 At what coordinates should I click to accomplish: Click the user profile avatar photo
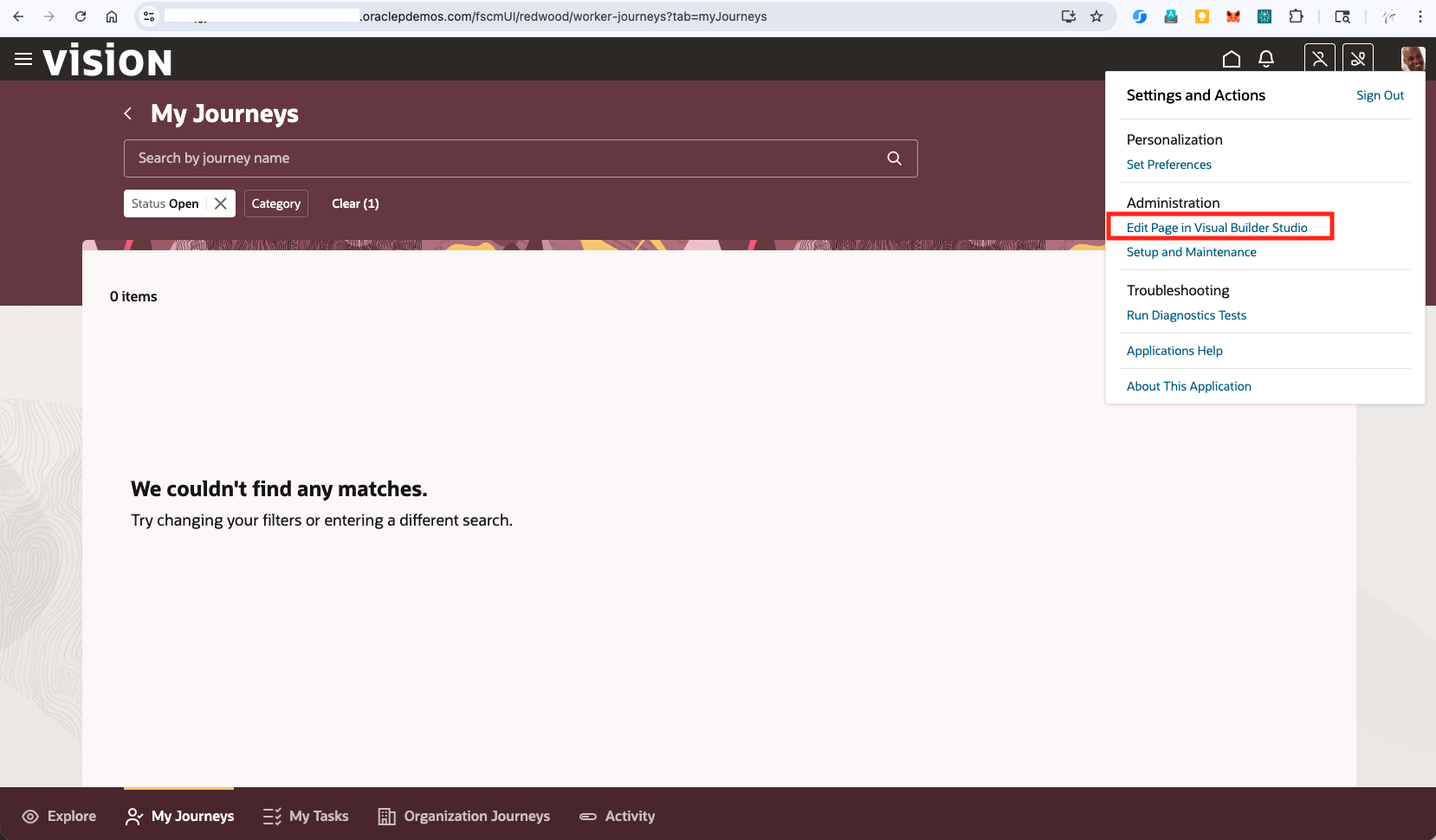[1413, 59]
